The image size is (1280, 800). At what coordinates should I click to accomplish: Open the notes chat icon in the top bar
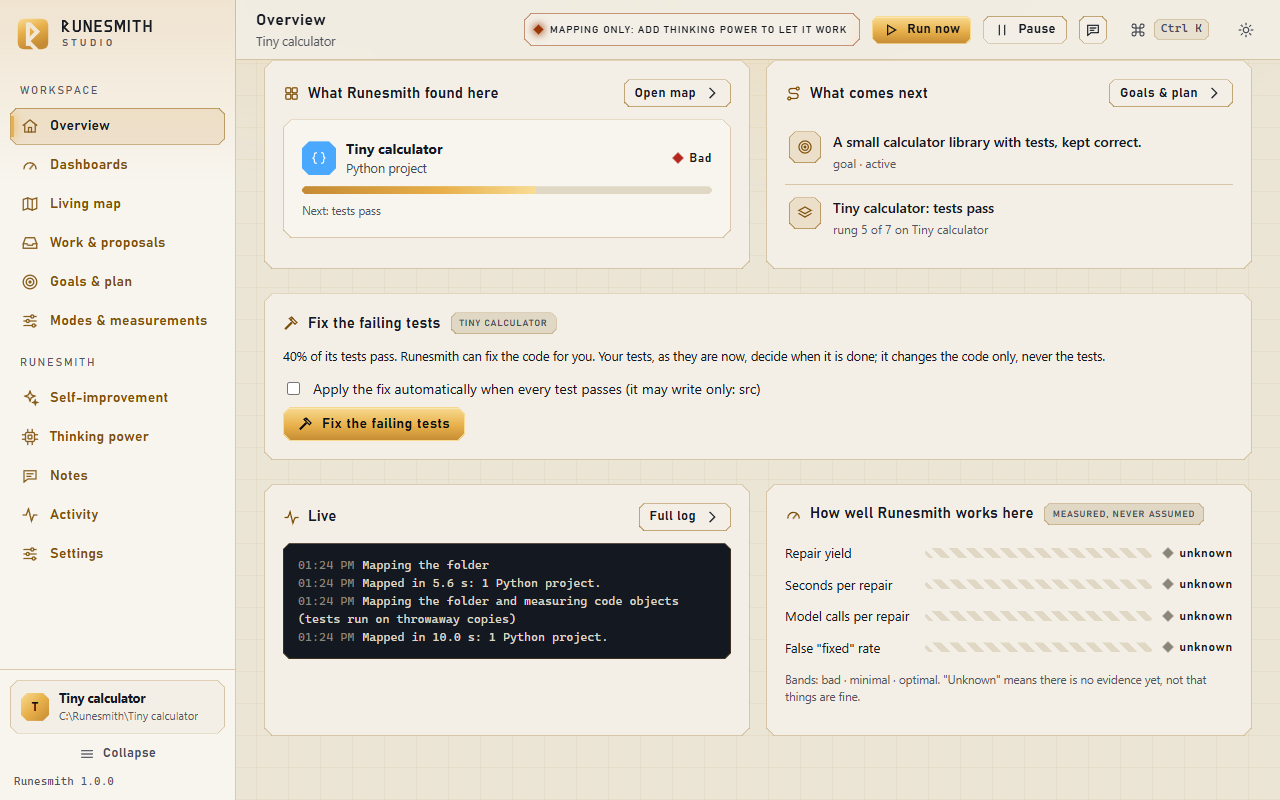pyautogui.click(x=1093, y=30)
